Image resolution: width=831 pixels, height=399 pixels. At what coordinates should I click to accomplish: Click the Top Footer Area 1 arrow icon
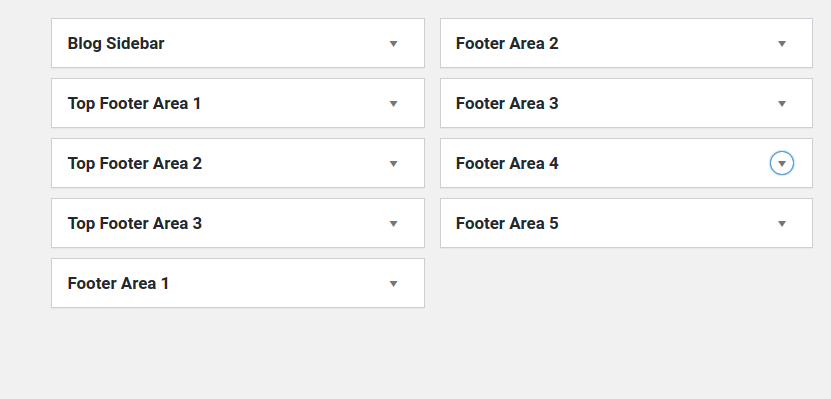tap(393, 103)
